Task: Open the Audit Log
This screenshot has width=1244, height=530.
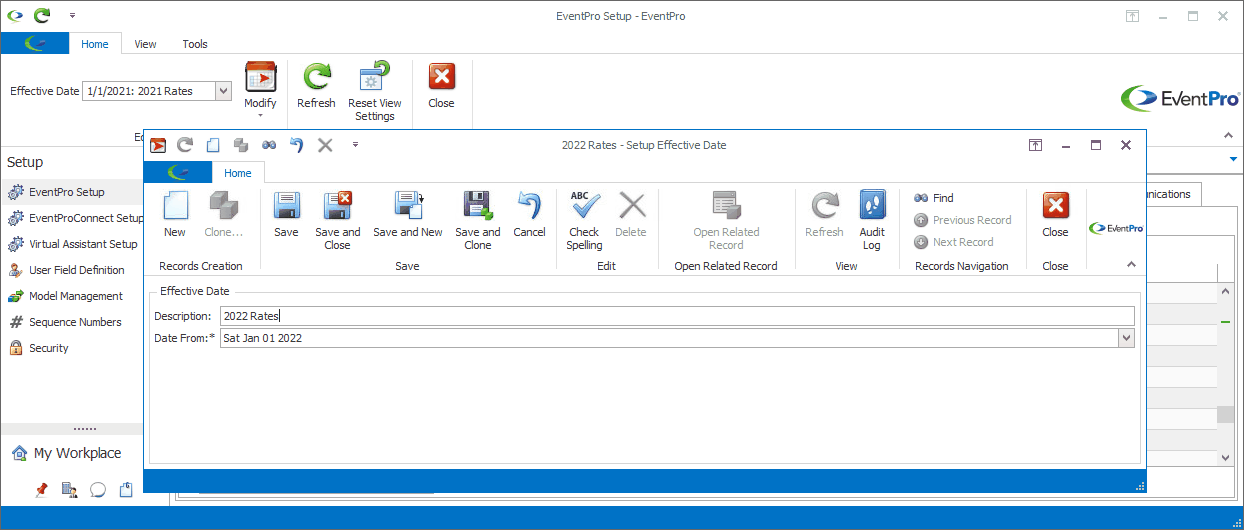Action: [x=872, y=221]
